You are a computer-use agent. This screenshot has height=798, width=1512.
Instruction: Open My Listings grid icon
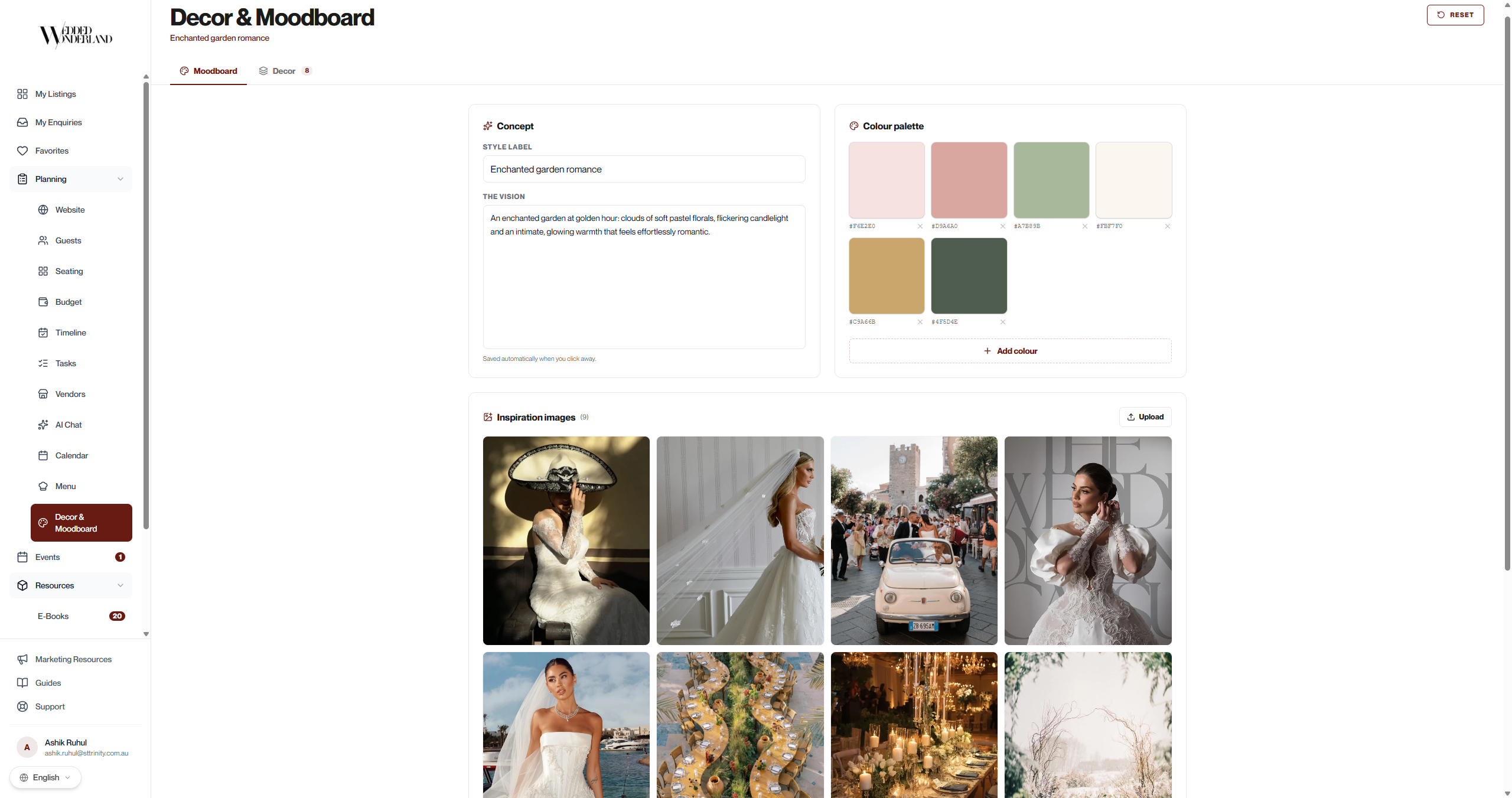pyautogui.click(x=22, y=94)
